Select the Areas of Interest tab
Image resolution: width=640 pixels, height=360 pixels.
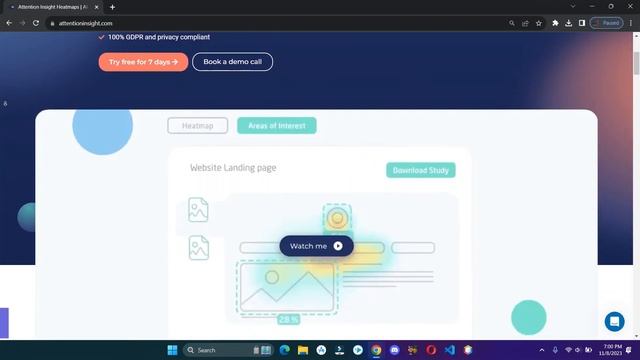click(x=277, y=126)
